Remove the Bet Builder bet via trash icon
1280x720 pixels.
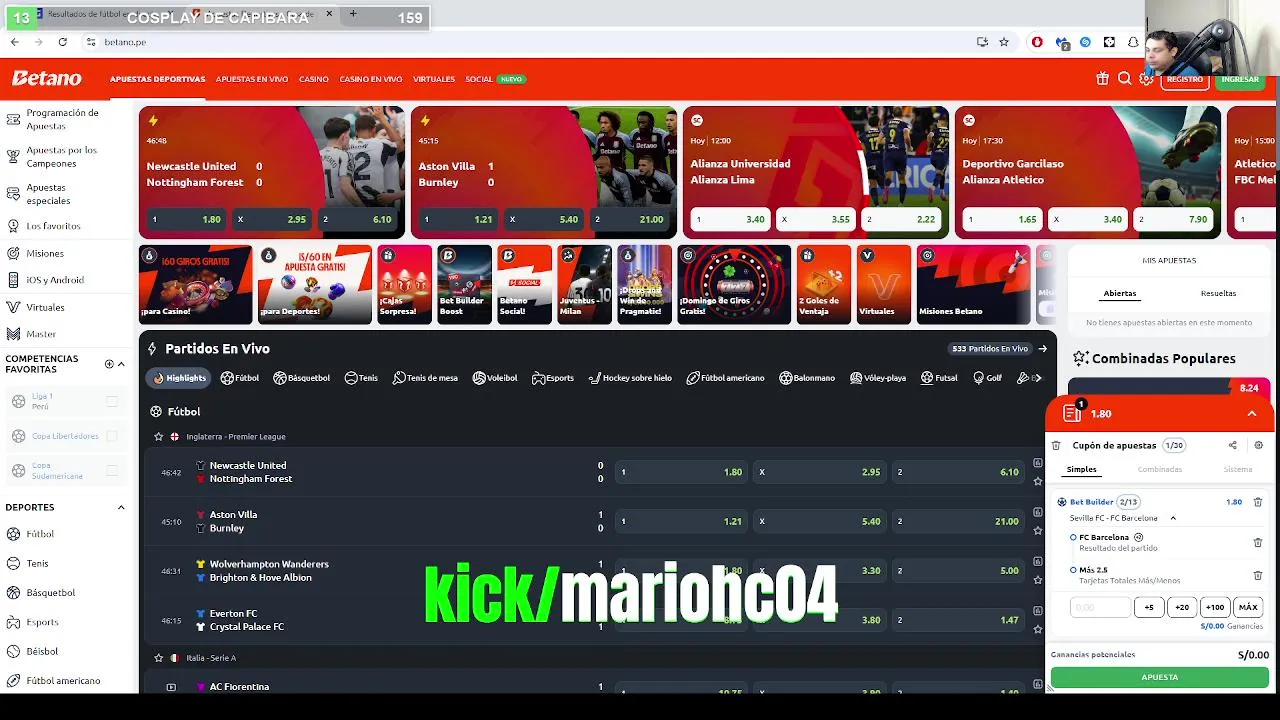coord(1258,502)
